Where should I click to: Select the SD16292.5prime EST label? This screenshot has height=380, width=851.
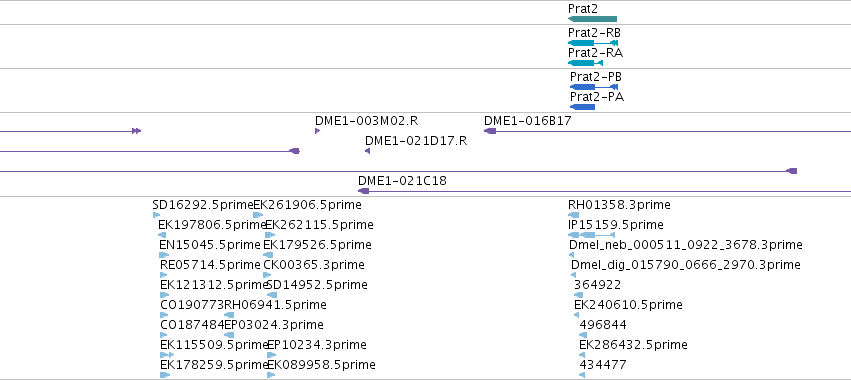click(x=203, y=205)
